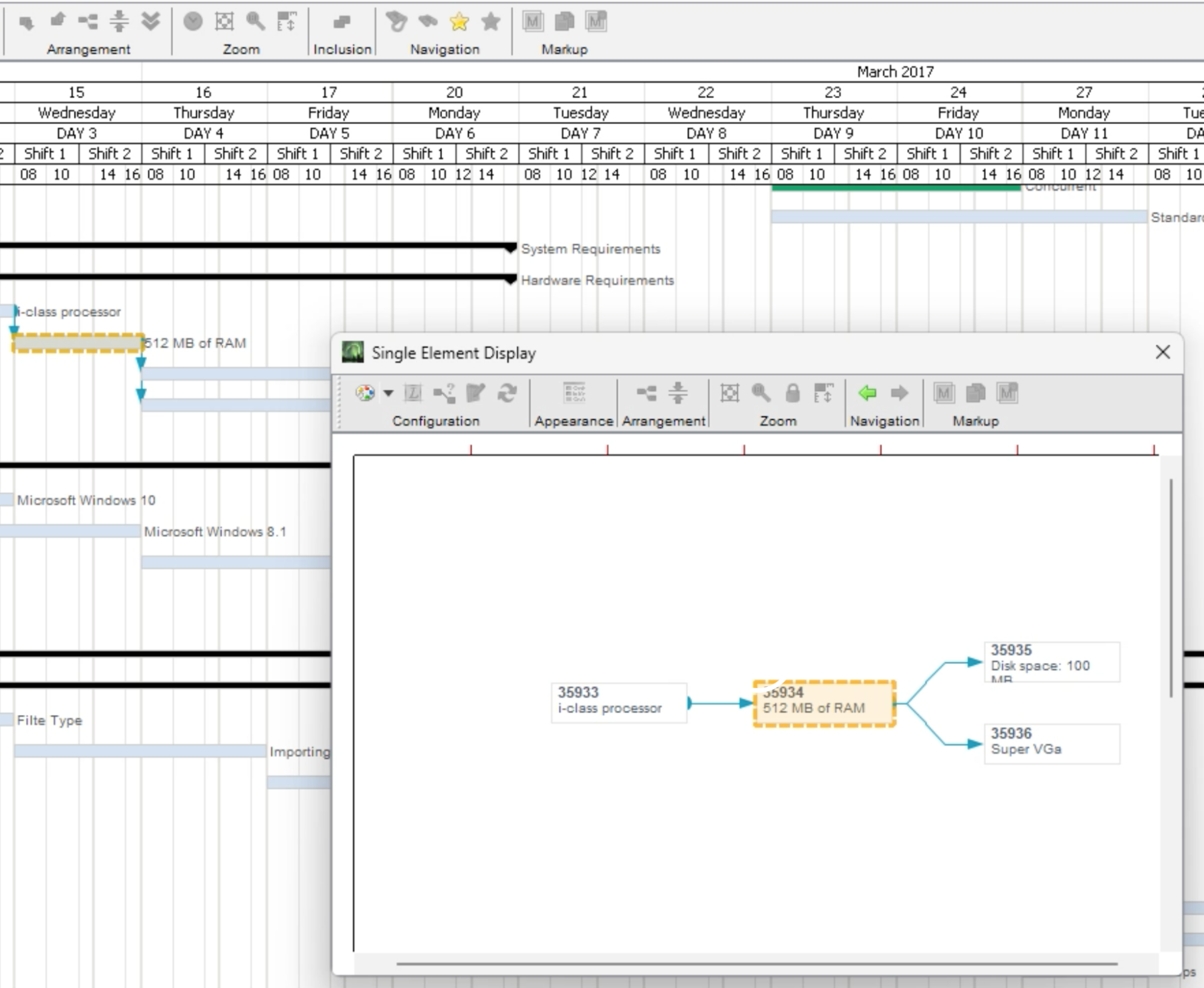Viewport: 1204px width, 988px height.
Task: Select node 35933 i-class processor
Action: (x=619, y=702)
